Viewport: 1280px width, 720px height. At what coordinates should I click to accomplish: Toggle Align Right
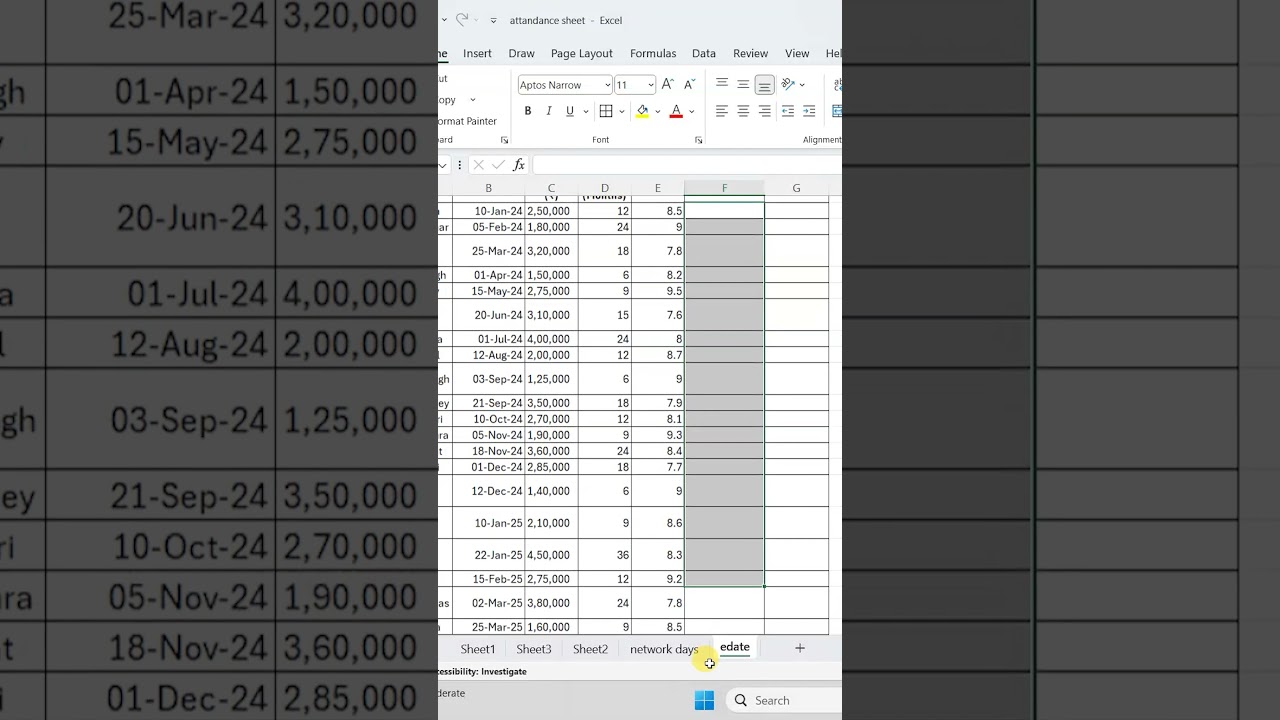pyautogui.click(x=764, y=111)
